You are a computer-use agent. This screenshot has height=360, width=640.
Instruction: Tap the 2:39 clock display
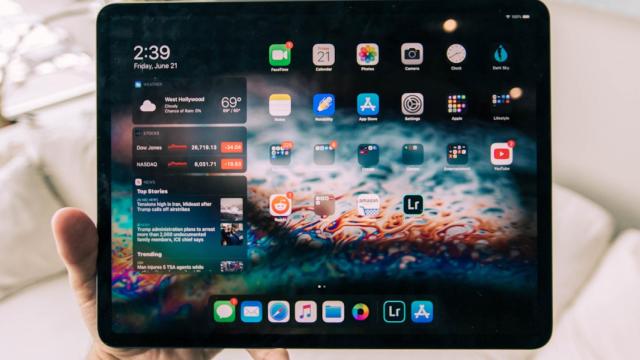[152, 53]
